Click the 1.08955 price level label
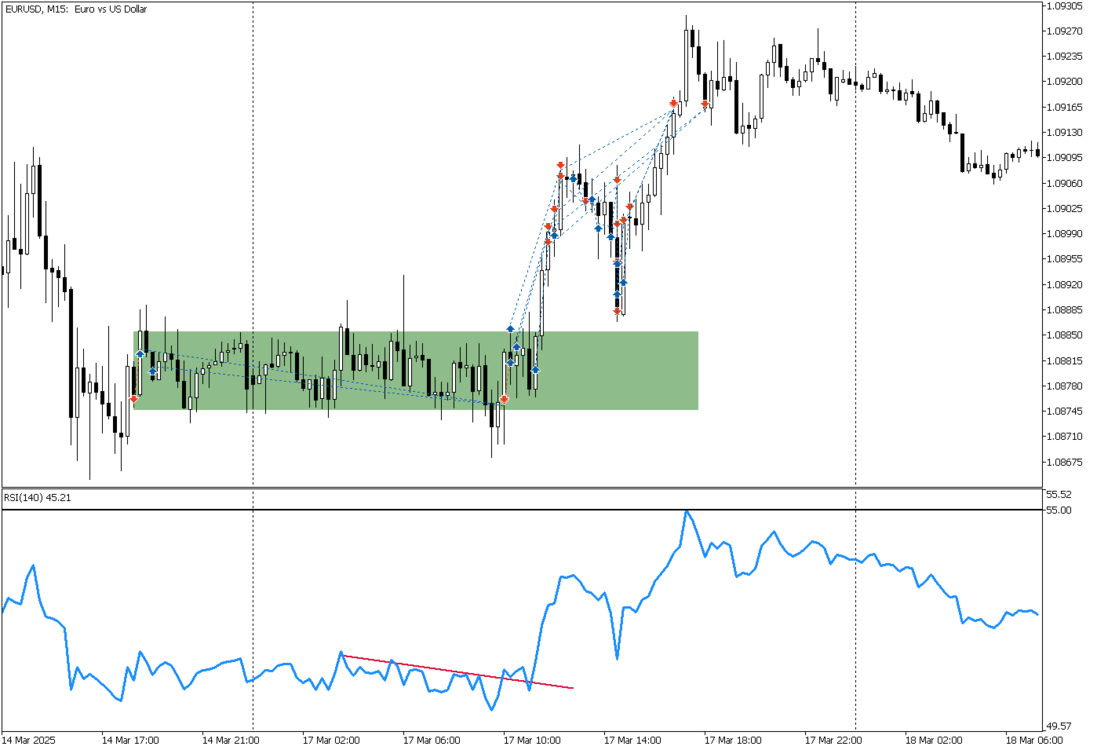1097x750 pixels. 1064,259
